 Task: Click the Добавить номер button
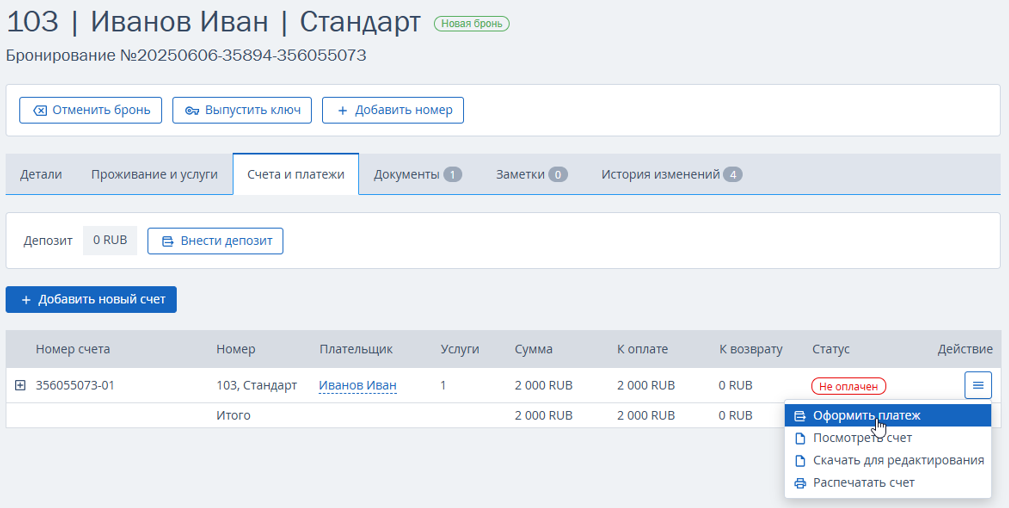click(x=393, y=110)
